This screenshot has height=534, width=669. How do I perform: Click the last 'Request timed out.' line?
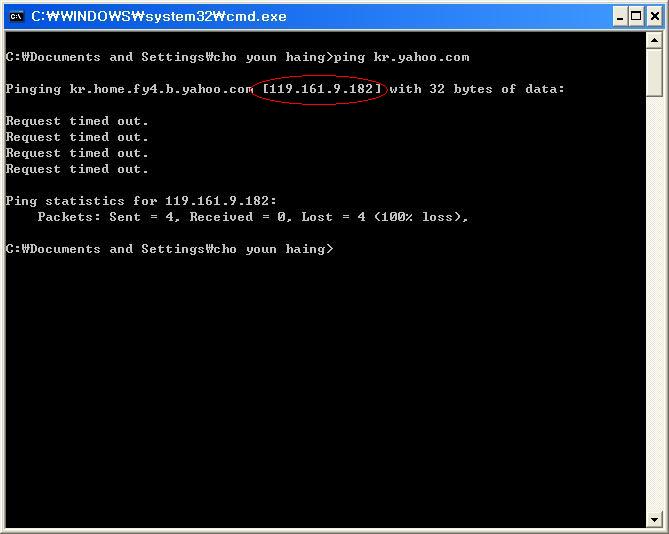click(77, 169)
